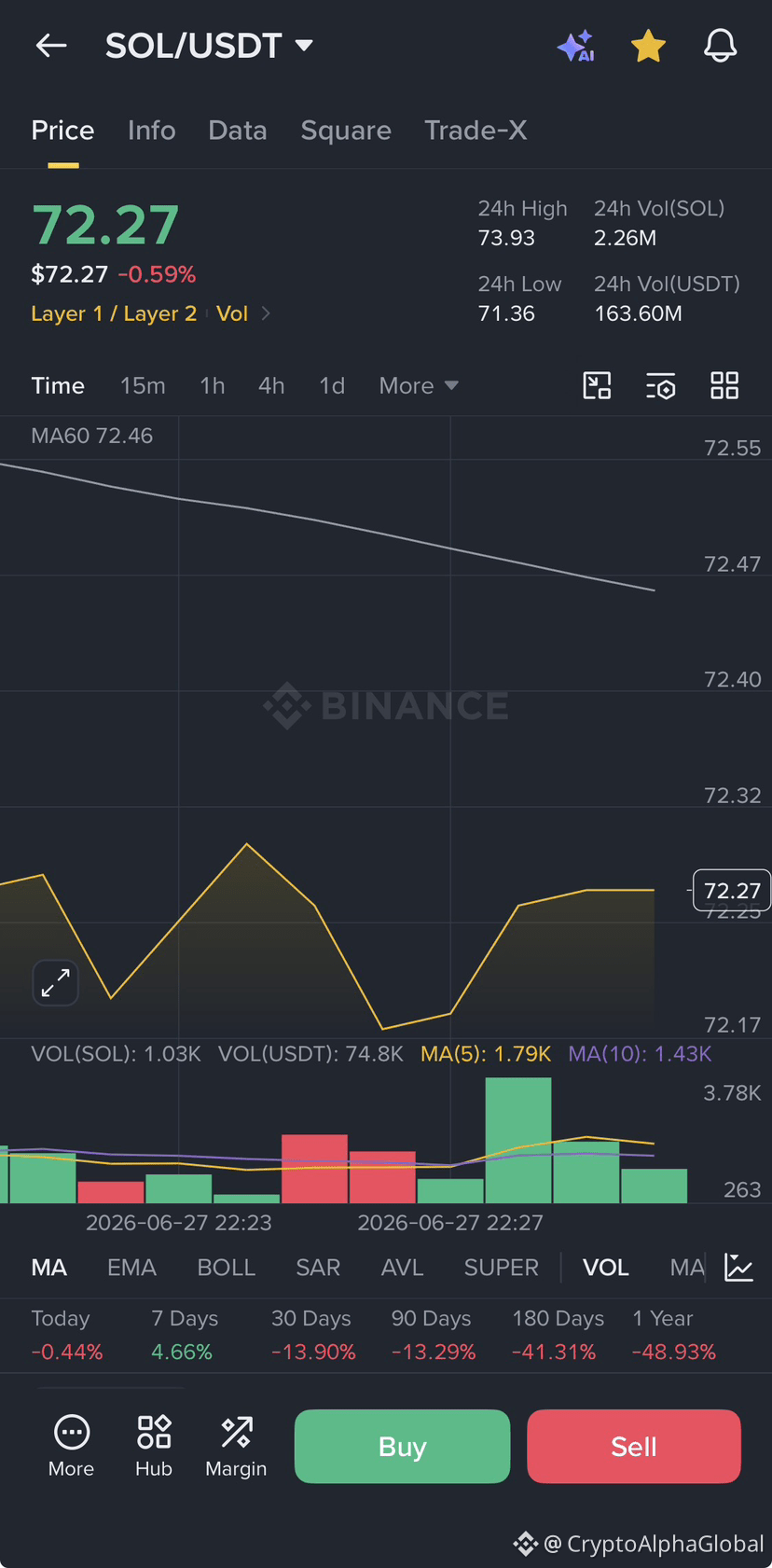Screen dimensions: 772x1568
Task: Open the More timeframes dropdown
Action: [x=419, y=385]
